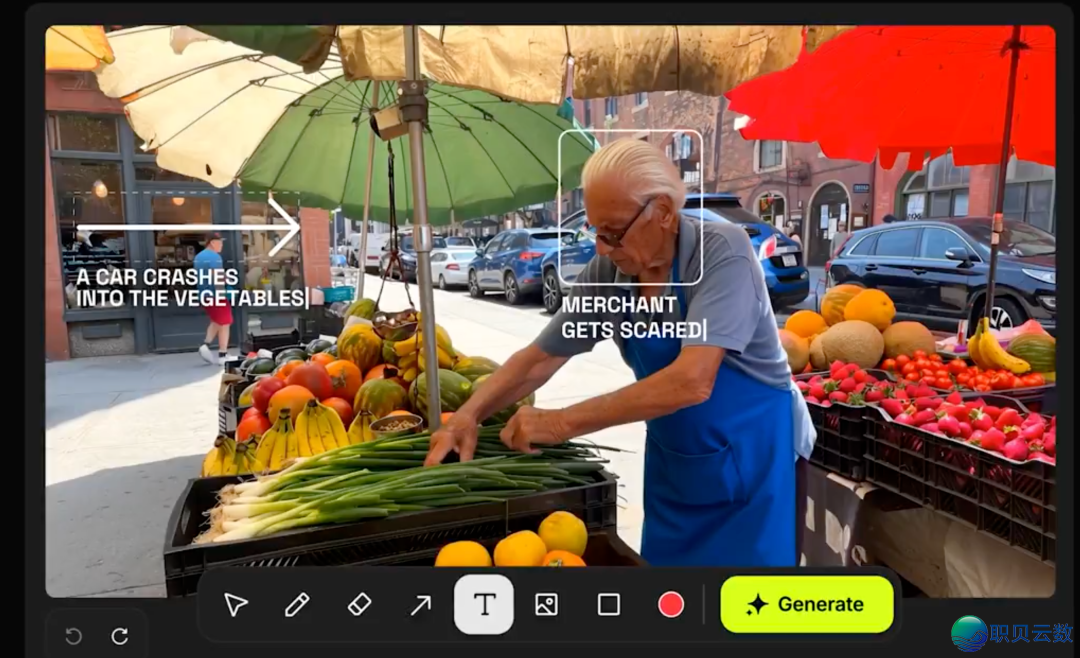Select the Pencil drawing tool

(x=297, y=605)
